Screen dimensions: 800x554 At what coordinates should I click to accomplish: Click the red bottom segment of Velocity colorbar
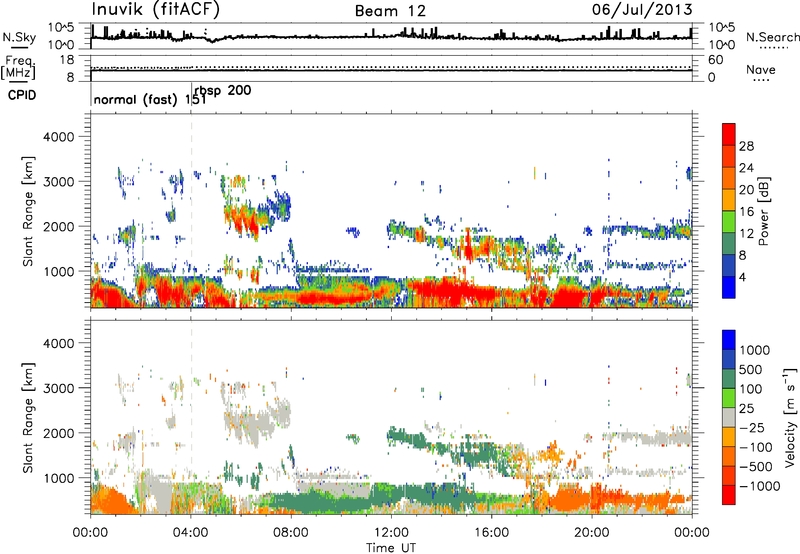(729, 495)
